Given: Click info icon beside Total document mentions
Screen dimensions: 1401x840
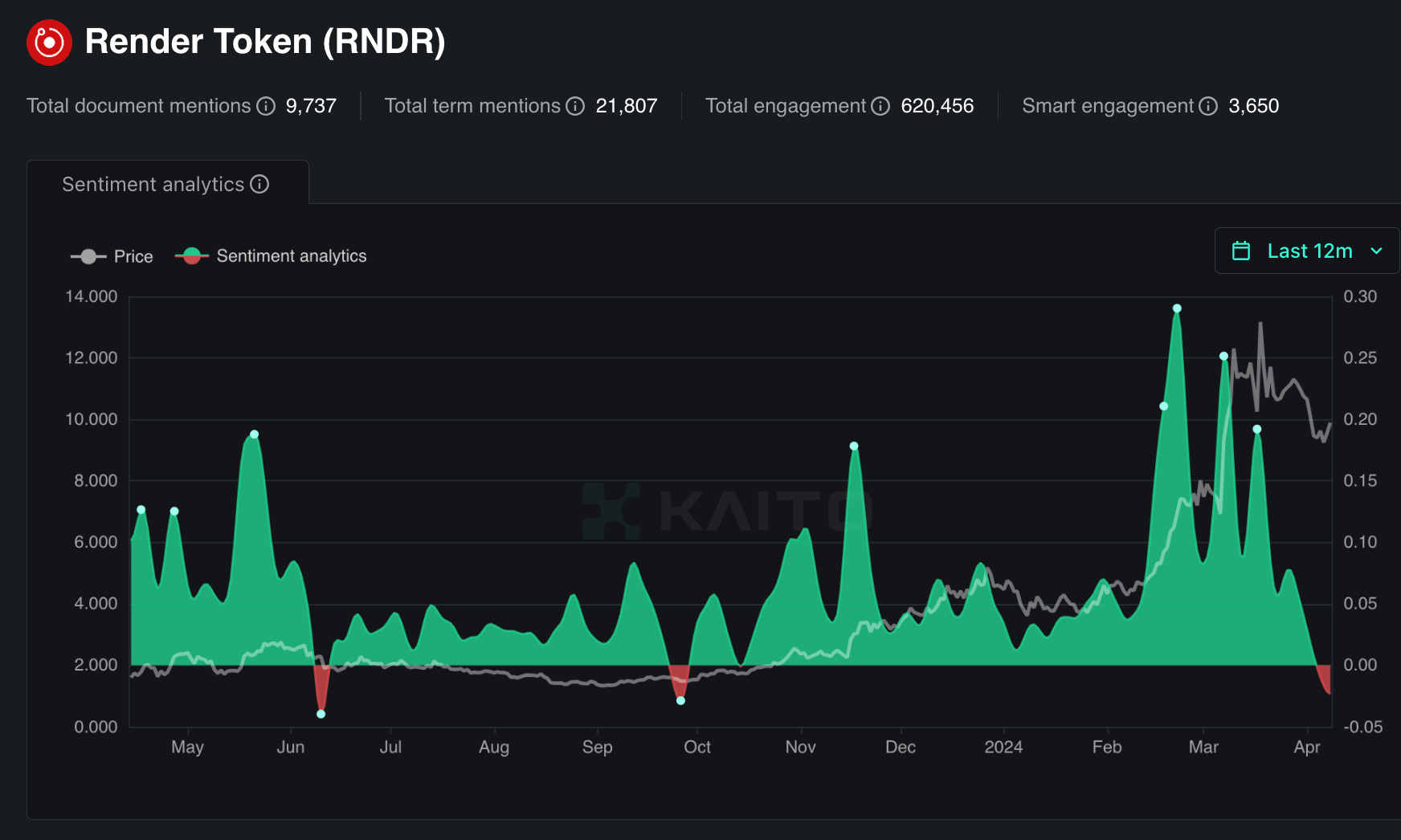Looking at the screenshot, I should (x=266, y=106).
